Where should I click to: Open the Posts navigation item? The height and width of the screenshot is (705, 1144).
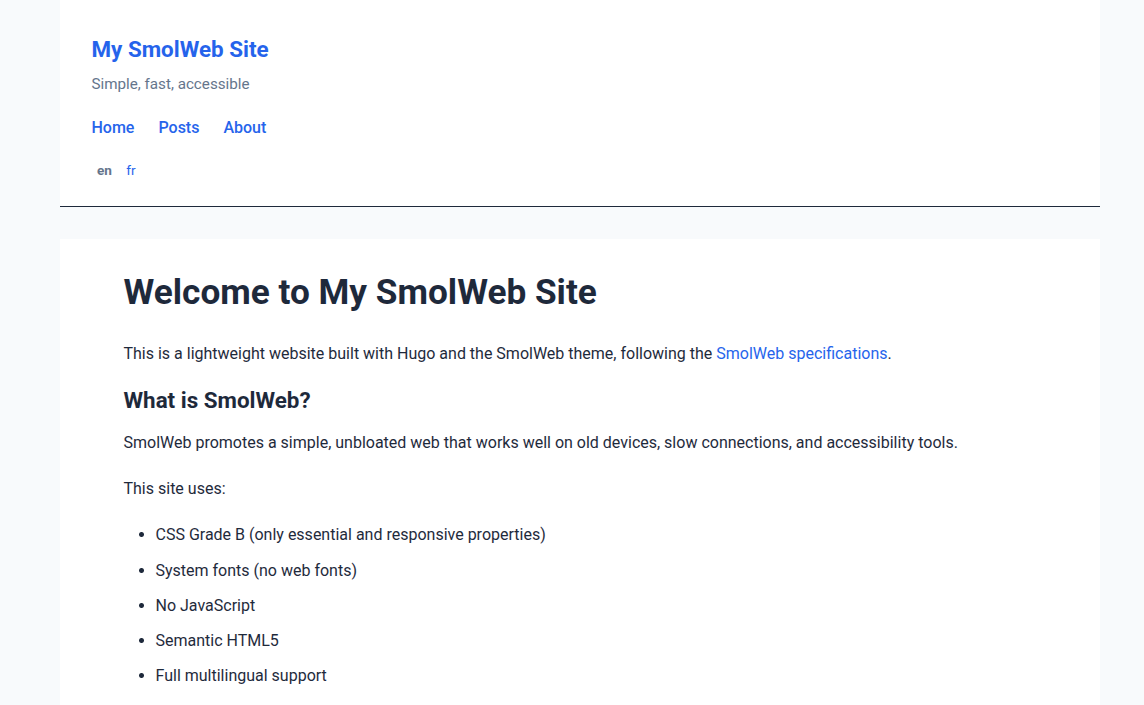point(179,127)
